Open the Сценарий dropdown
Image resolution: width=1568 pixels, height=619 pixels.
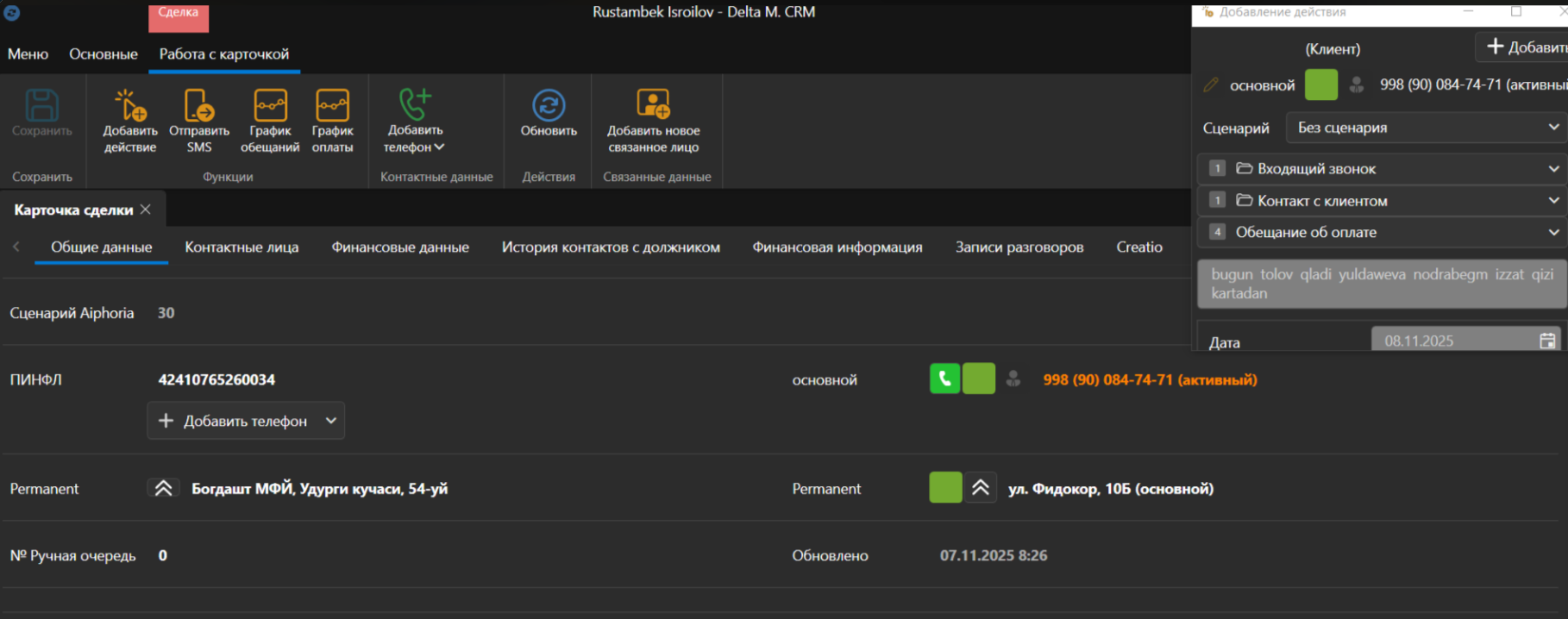pos(1425,128)
